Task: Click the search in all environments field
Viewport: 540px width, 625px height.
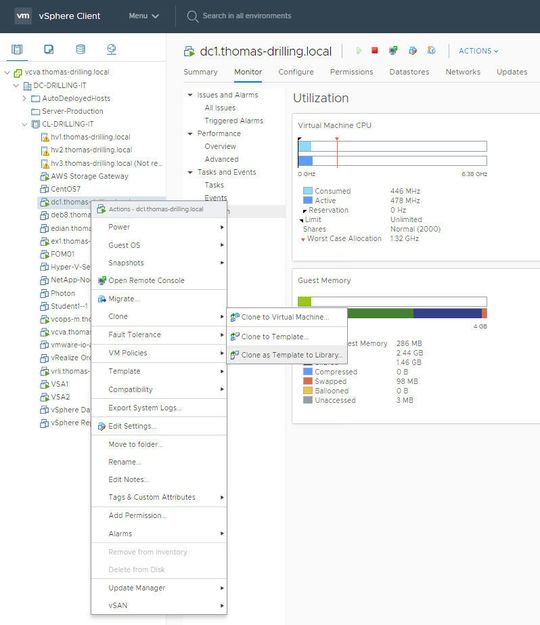Action: pos(247,16)
